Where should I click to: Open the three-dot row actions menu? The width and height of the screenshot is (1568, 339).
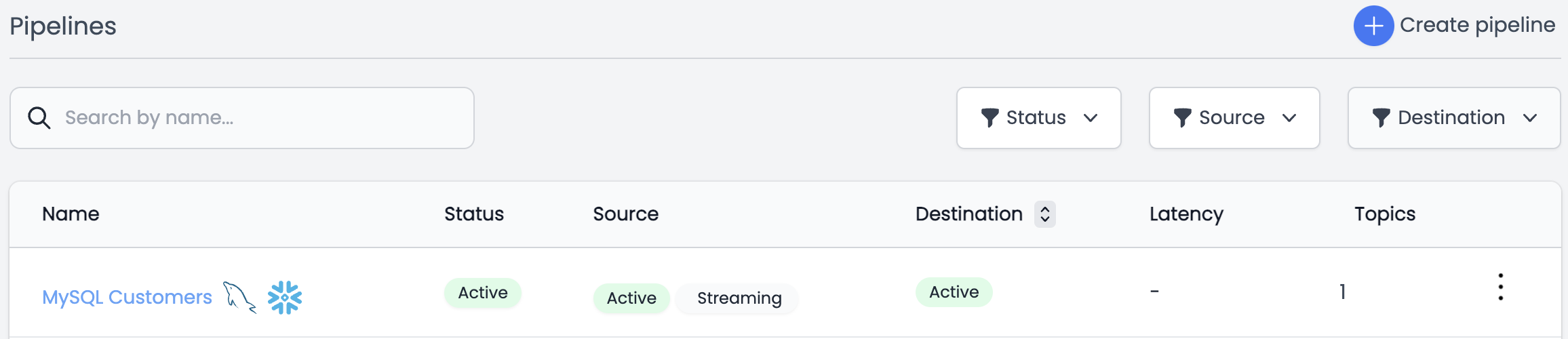coord(1500,287)
